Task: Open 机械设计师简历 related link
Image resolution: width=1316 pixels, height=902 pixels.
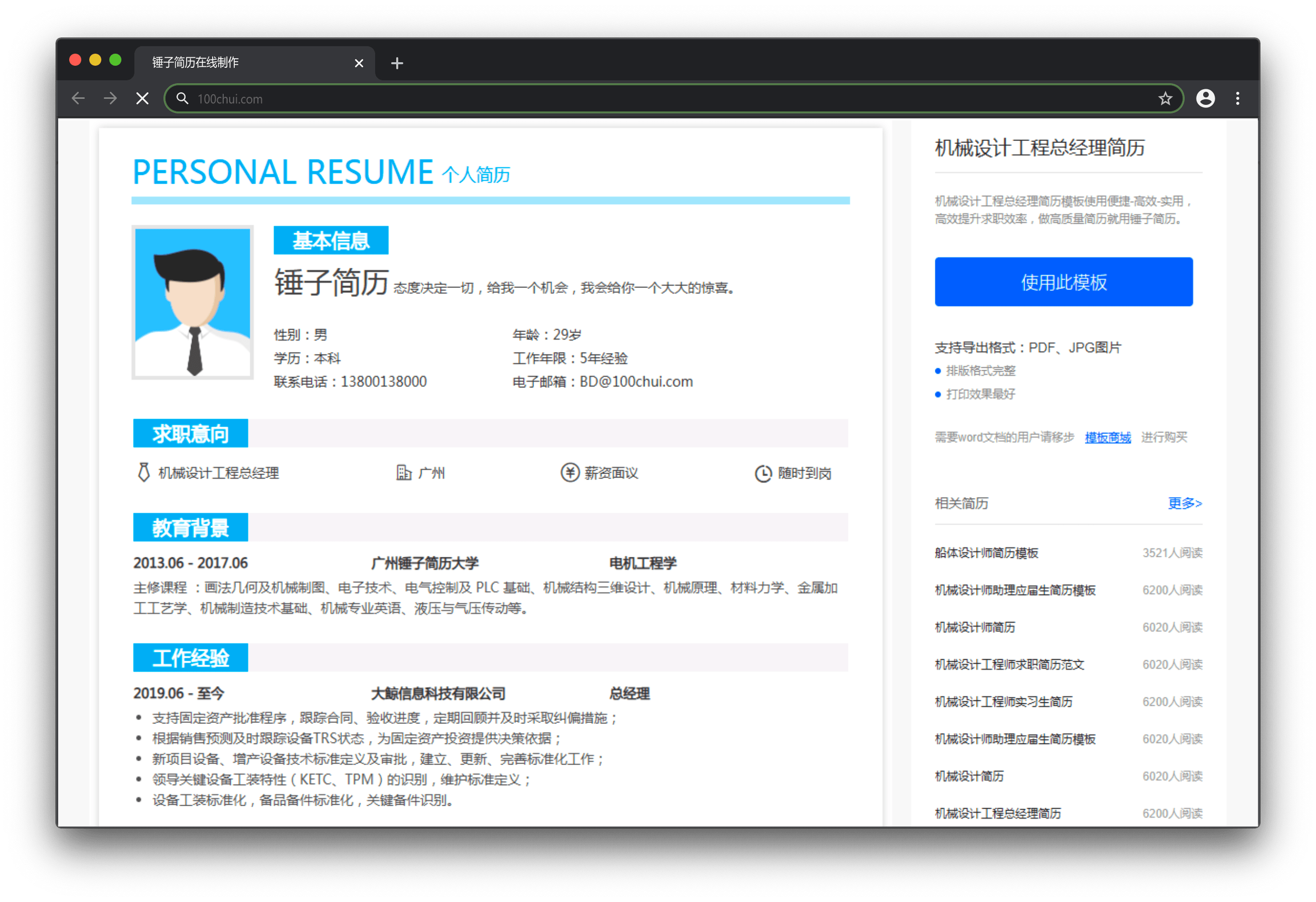Action: [974, 627]
